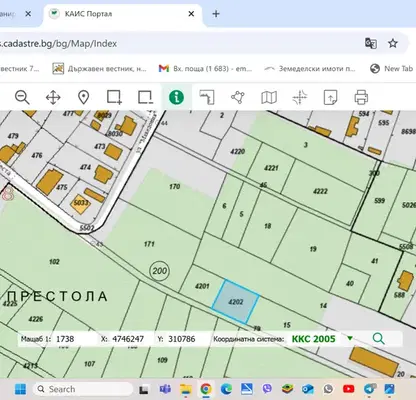Open a new browser tab with plus
This screenshot has width=416, height=400.
tap(216, 14)
